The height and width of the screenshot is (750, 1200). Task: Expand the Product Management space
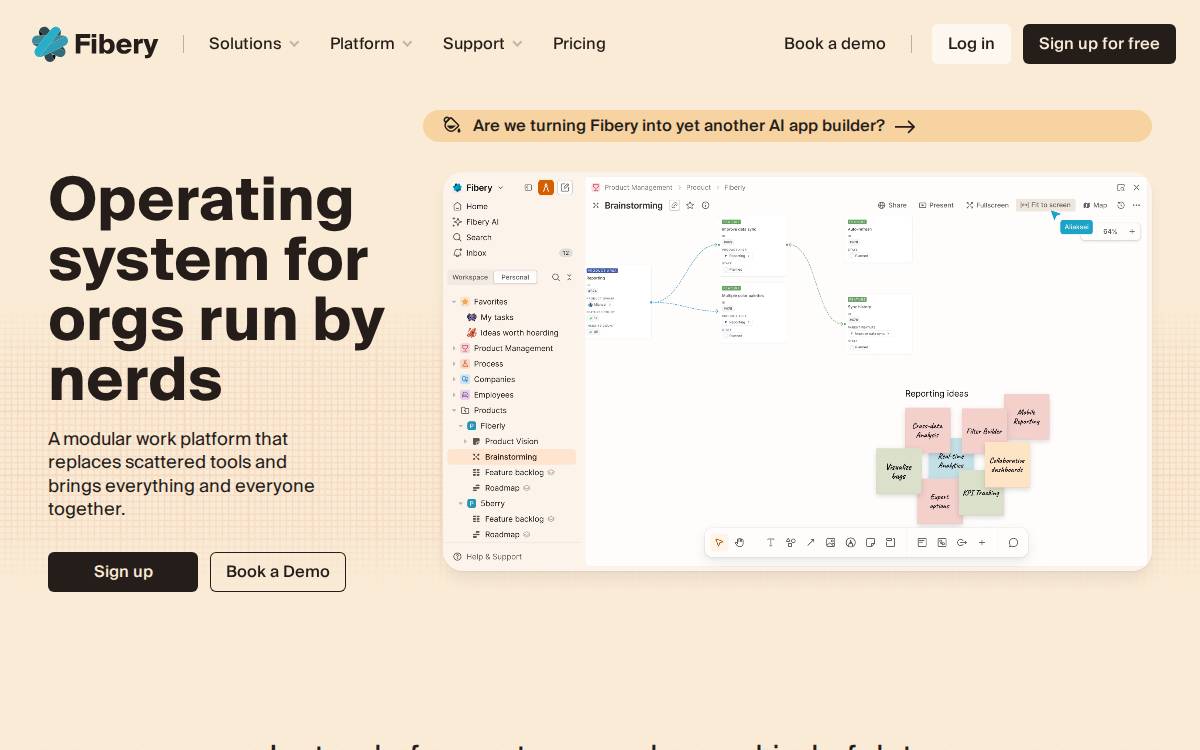tap(454, 348)
